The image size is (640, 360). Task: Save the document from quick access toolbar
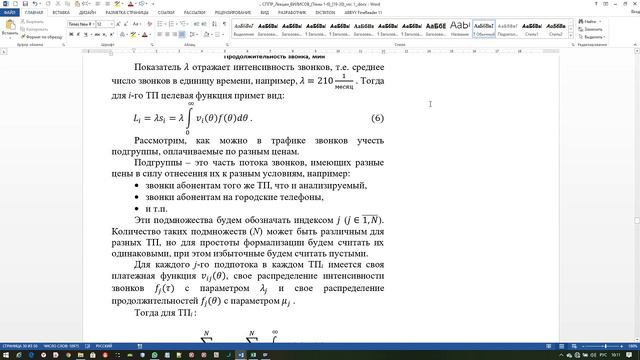[x=25, y=4]
